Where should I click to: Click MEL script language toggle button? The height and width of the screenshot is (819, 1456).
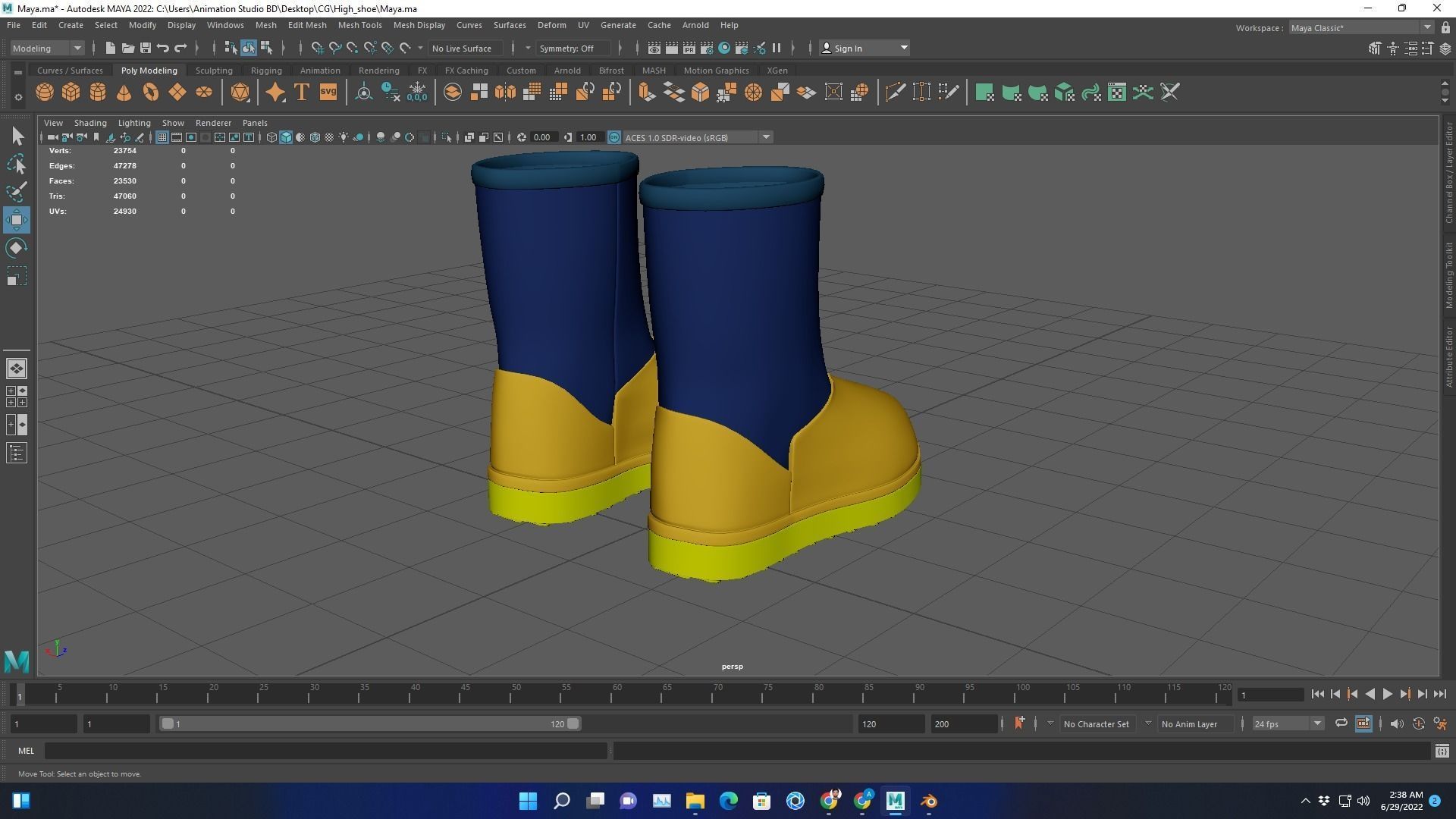(x=27, y=751)
